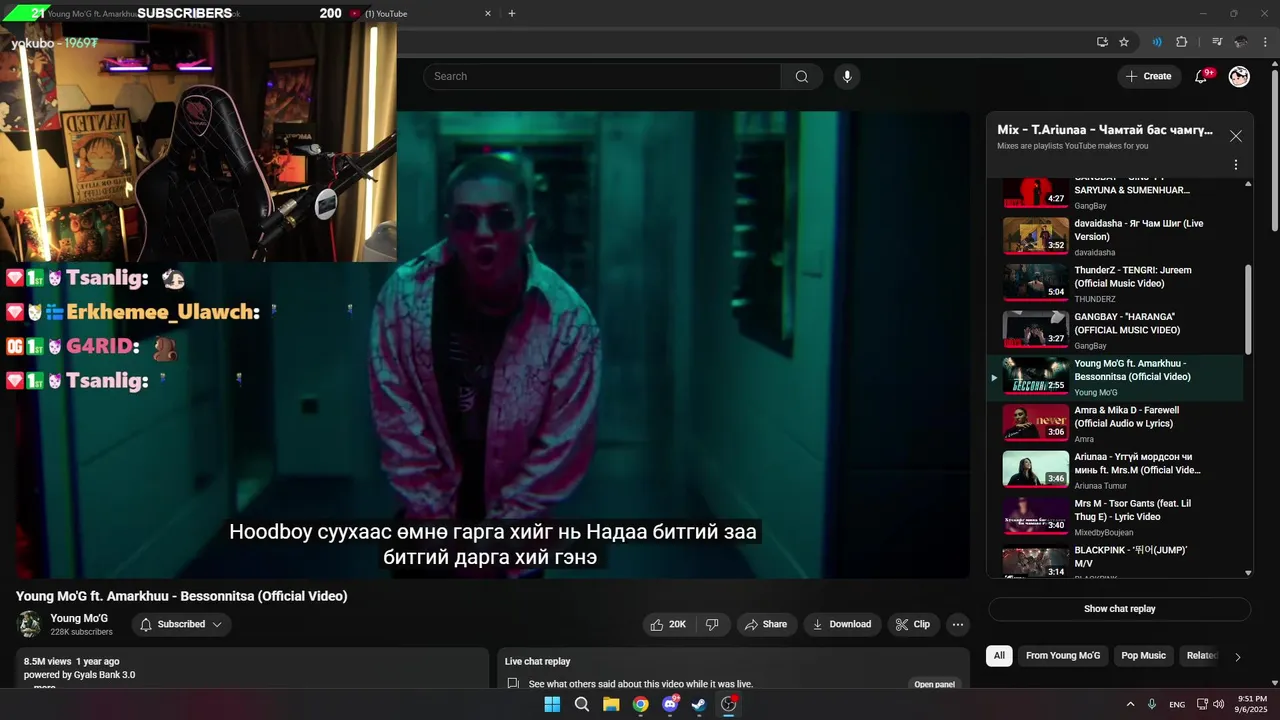Image resolution: width=1280 pixels, height=720 pixels.
Task: Select the From Young Mo'G chip
Action: 1063,656
